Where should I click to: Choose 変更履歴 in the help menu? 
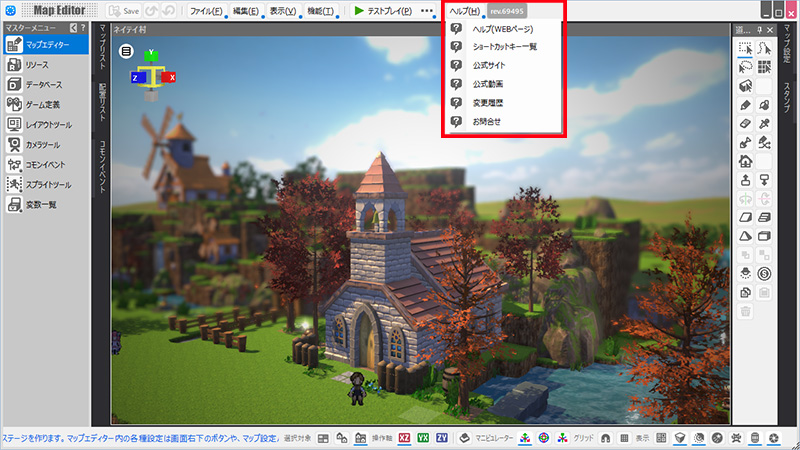coord(488,102)
